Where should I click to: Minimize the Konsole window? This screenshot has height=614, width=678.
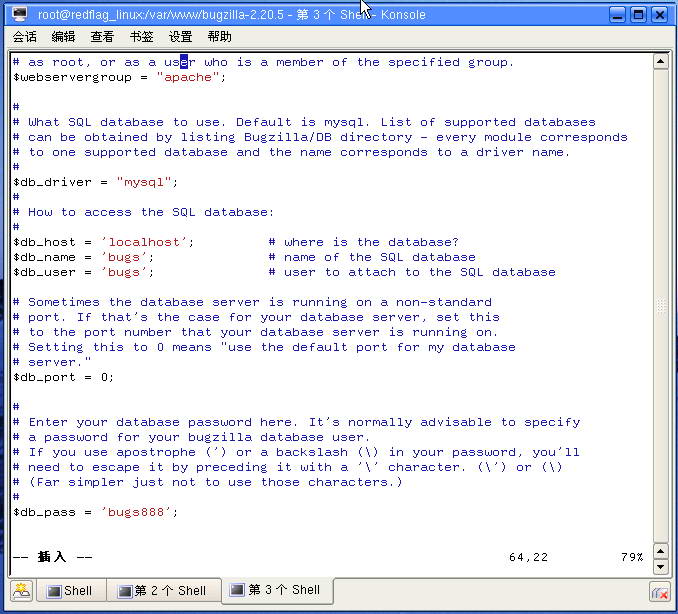tap(617, 15)
